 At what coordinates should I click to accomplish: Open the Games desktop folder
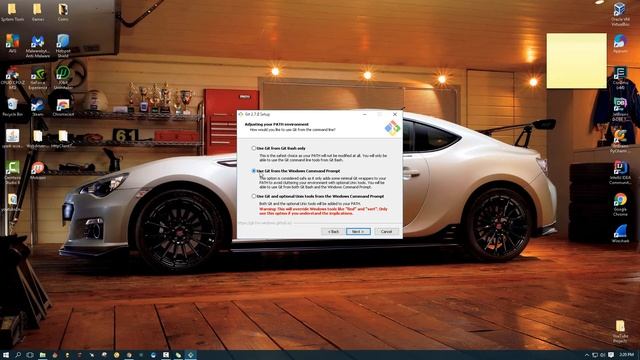click(38, 12)
